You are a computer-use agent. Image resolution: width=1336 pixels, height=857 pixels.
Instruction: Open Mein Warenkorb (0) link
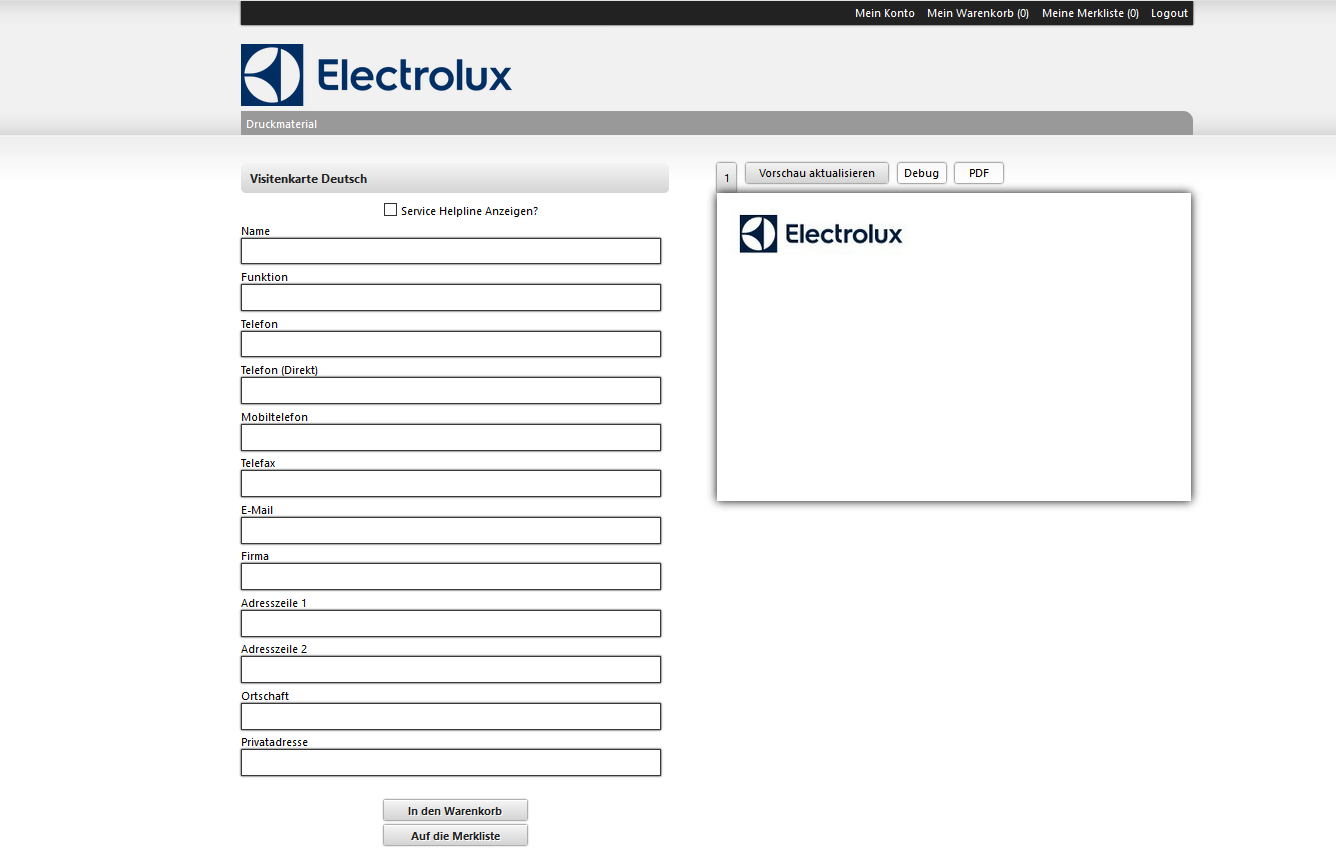(978, 13)
